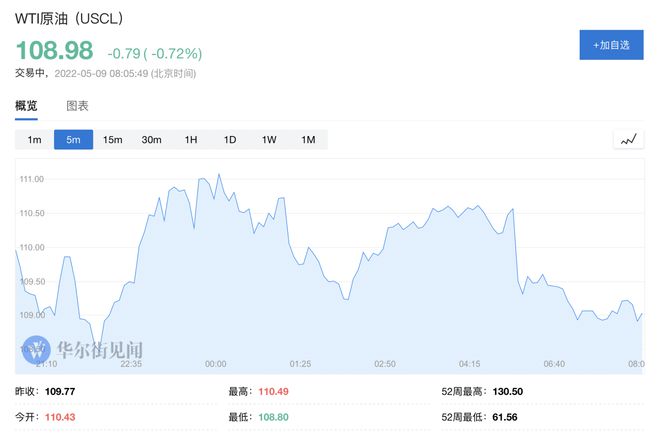The height and width of the screenshot is (433, 660).
Task: Select the 5m time interval
Action: click(x=73, y=140)
